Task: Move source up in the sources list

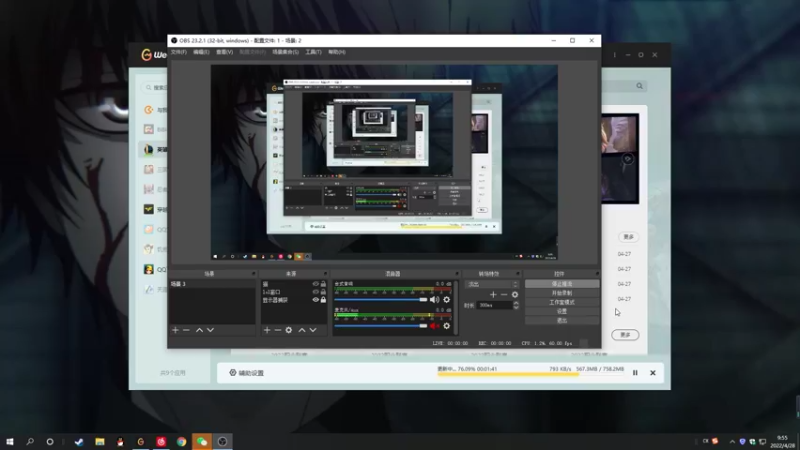Action: click(x=302, y=330)
